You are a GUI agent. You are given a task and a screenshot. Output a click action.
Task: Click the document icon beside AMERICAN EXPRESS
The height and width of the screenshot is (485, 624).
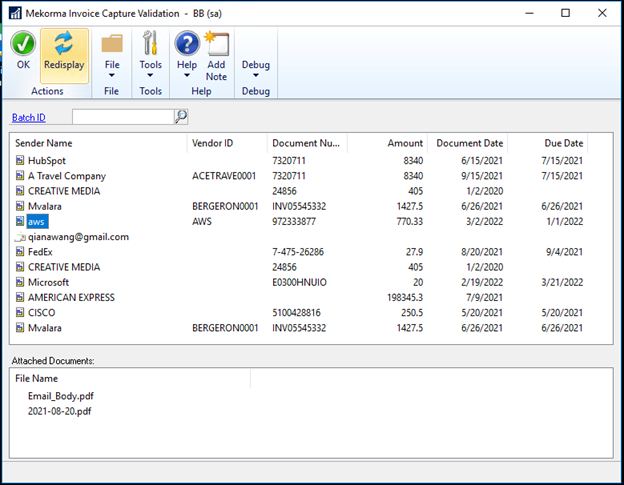coord(20,297)
